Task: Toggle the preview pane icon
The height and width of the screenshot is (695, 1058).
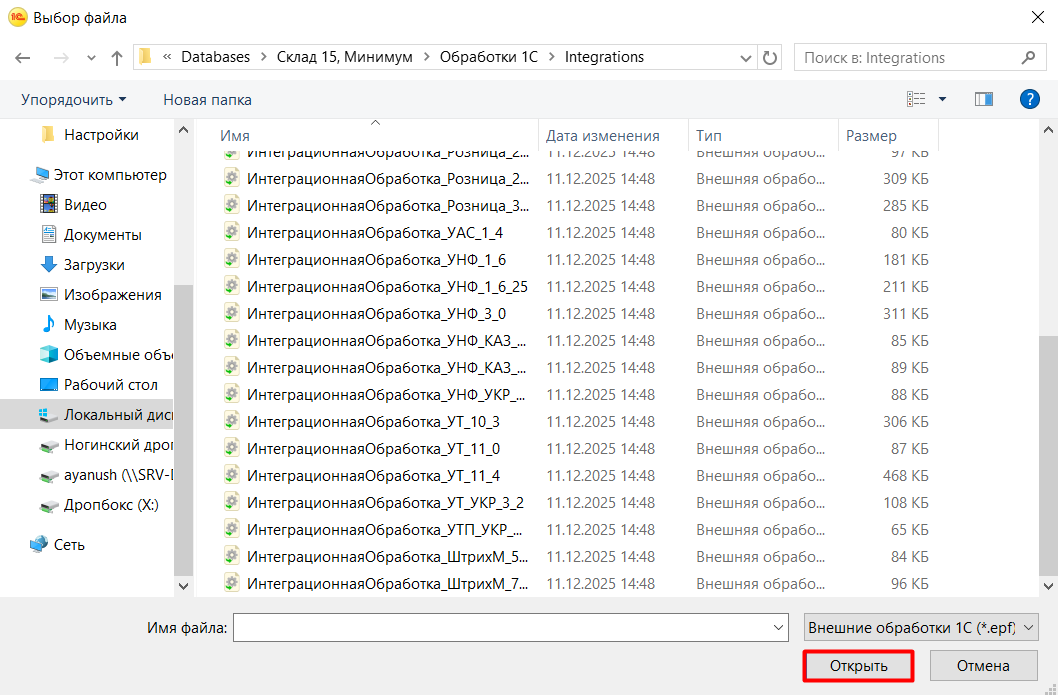Action: [x=984, y=100]
